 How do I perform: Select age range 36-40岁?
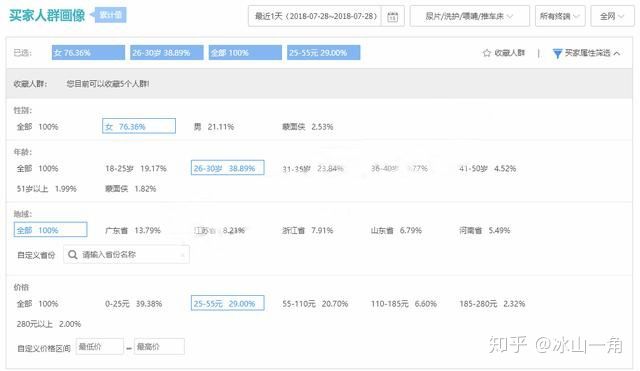point(399,169)
